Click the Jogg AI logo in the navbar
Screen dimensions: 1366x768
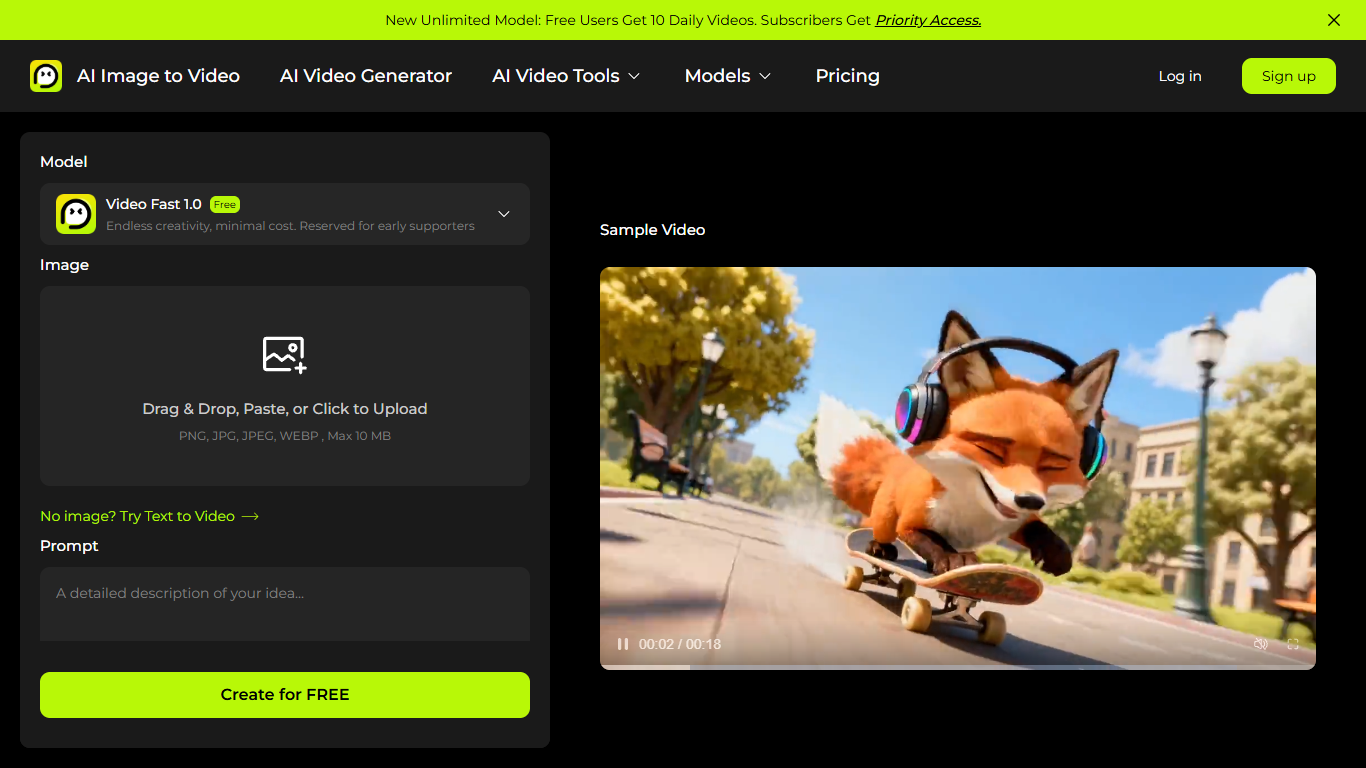(x=48, y=75)
